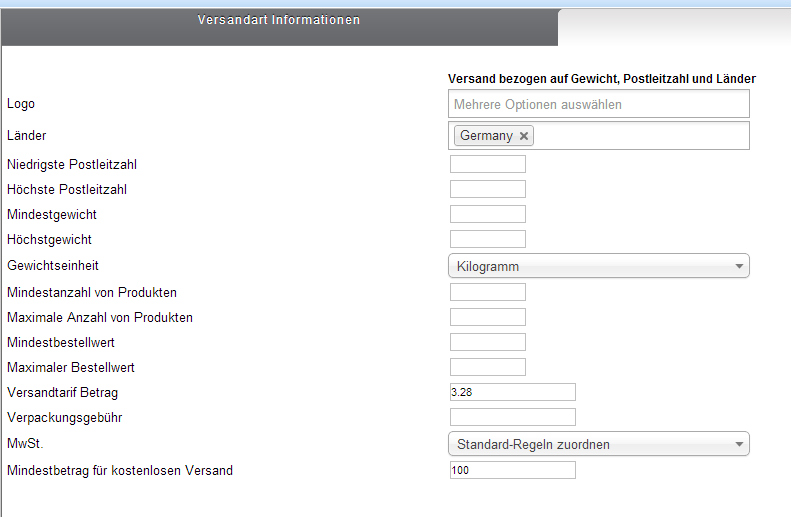791x517 pixels.
Task: Click the Maximaler Bestellwert text box
Action: pyautogui.click(x=487, y=367)
